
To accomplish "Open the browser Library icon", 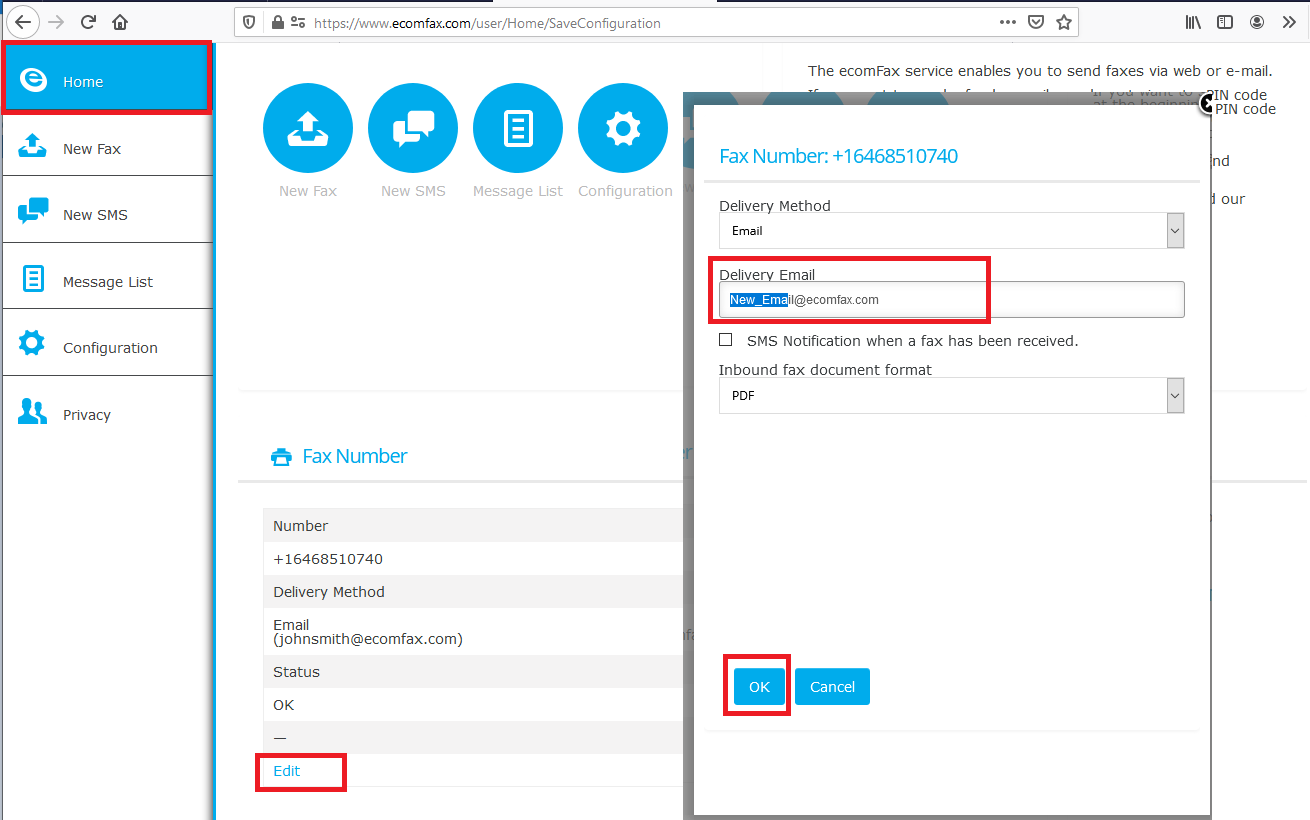I will (x=1193, y=22).
